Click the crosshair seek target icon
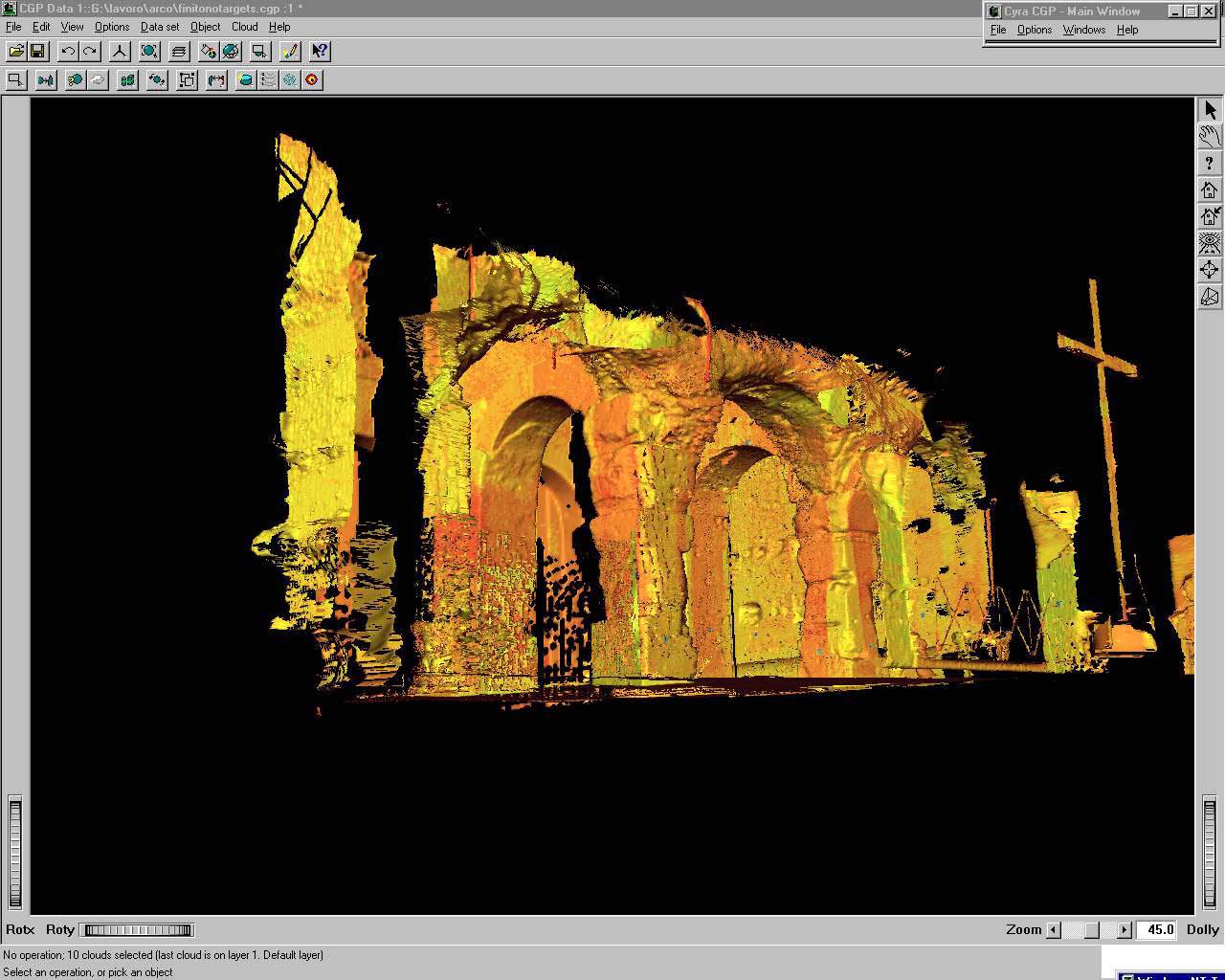The width and height of the screenshot is (1225, 980). [x=1210, y=270]
